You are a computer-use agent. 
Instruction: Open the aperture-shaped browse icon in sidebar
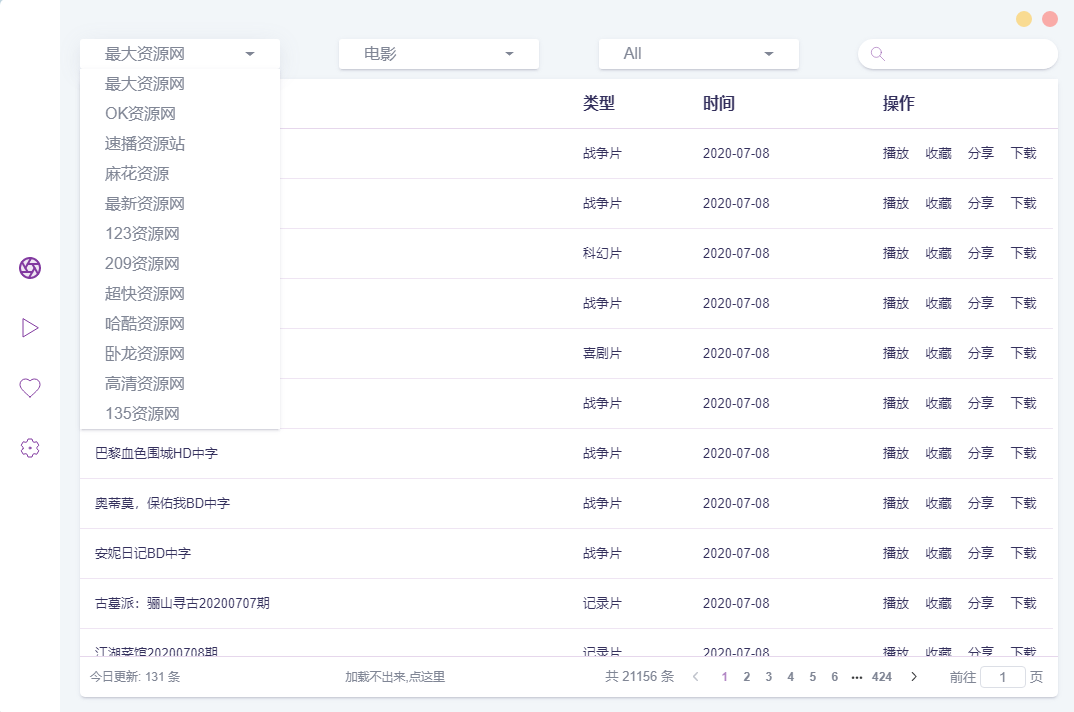(30, 268)
